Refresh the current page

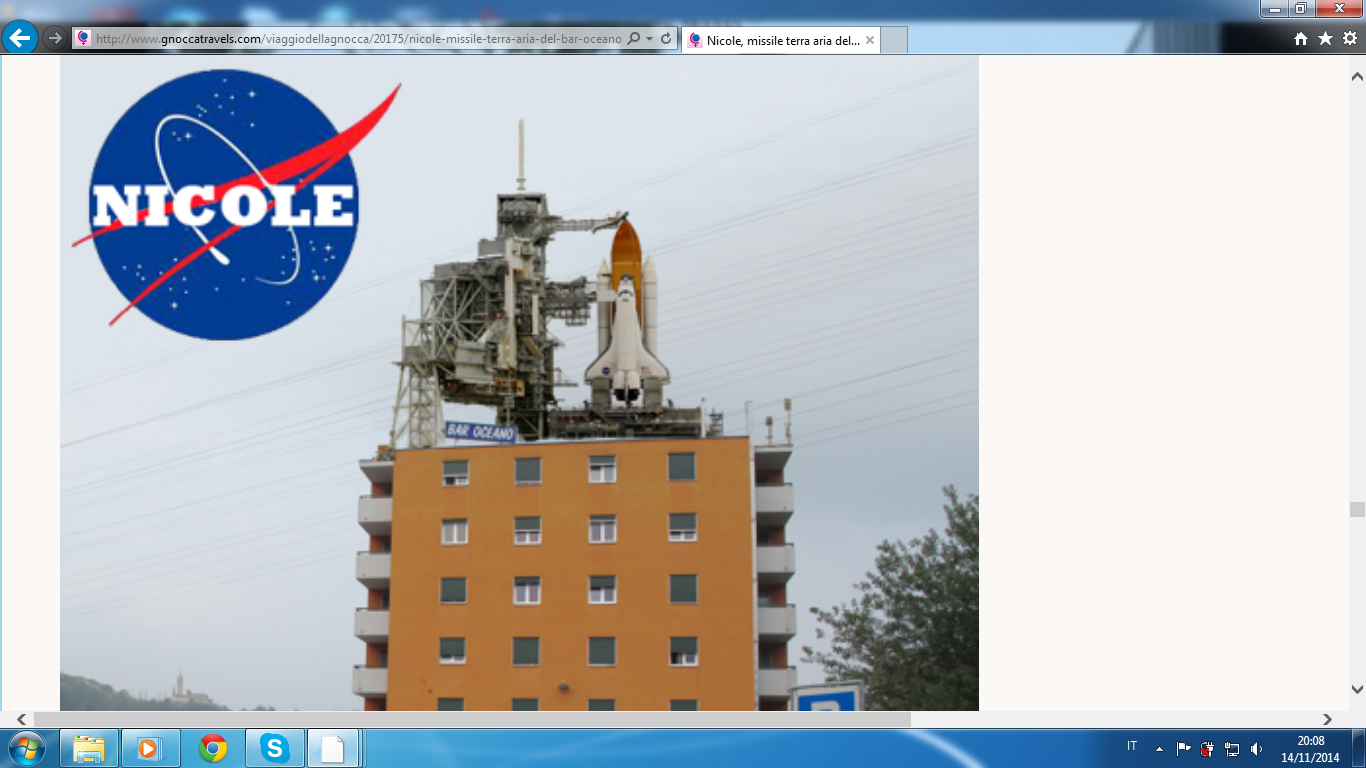[666, 39]
